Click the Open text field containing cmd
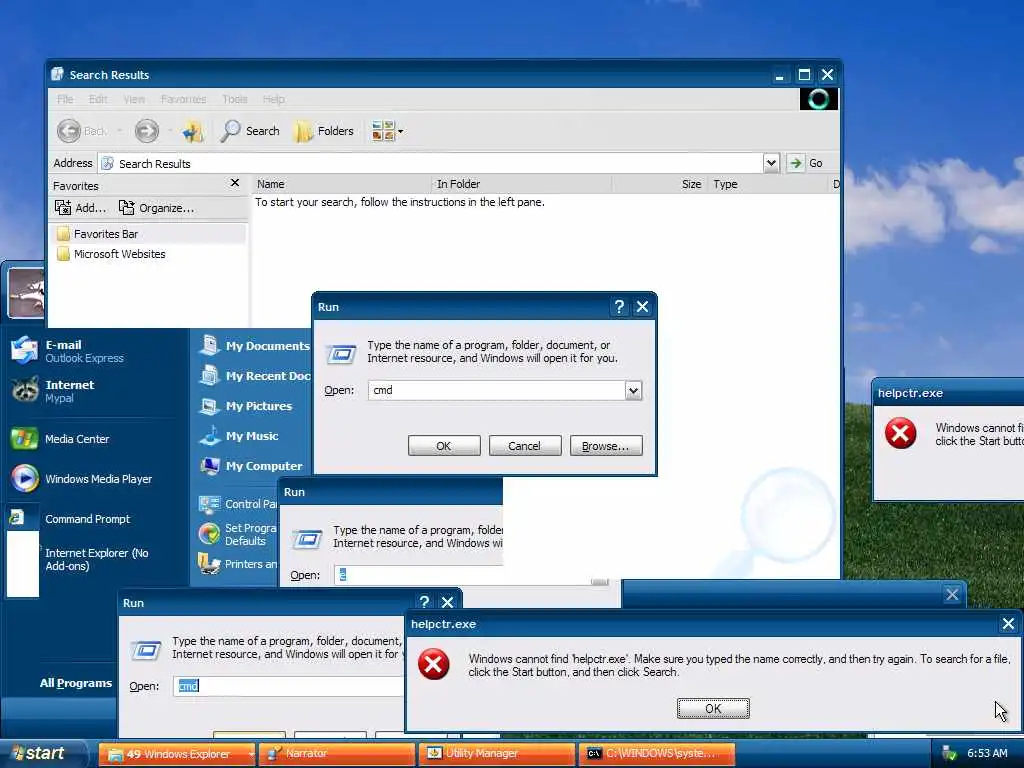Screen dimensions: 1024x768 (x=497, y=391)
